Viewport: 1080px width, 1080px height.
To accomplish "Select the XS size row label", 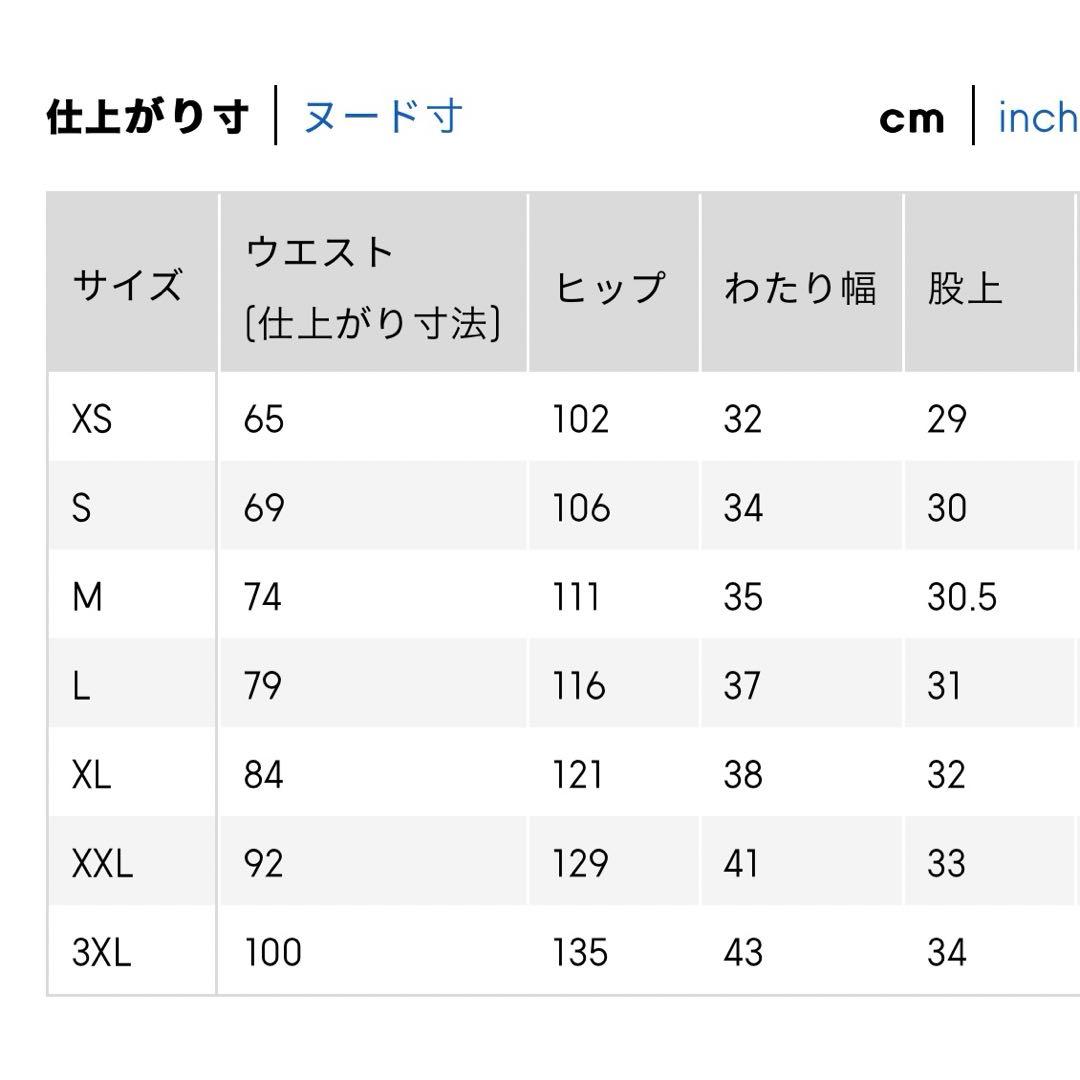I will coord(92,419).
